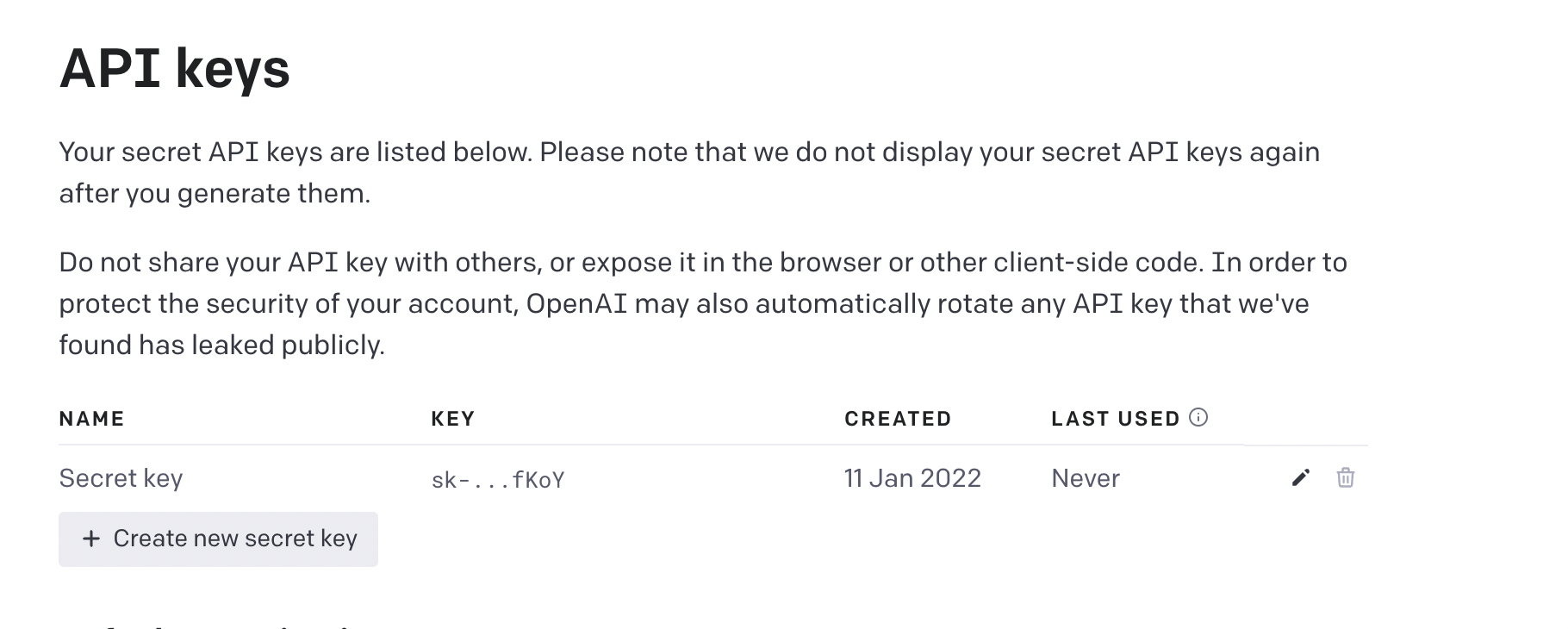The image size is (1568, 629).
Task: Click the created date 11 Jan 2022
Action: coord(912,478)
